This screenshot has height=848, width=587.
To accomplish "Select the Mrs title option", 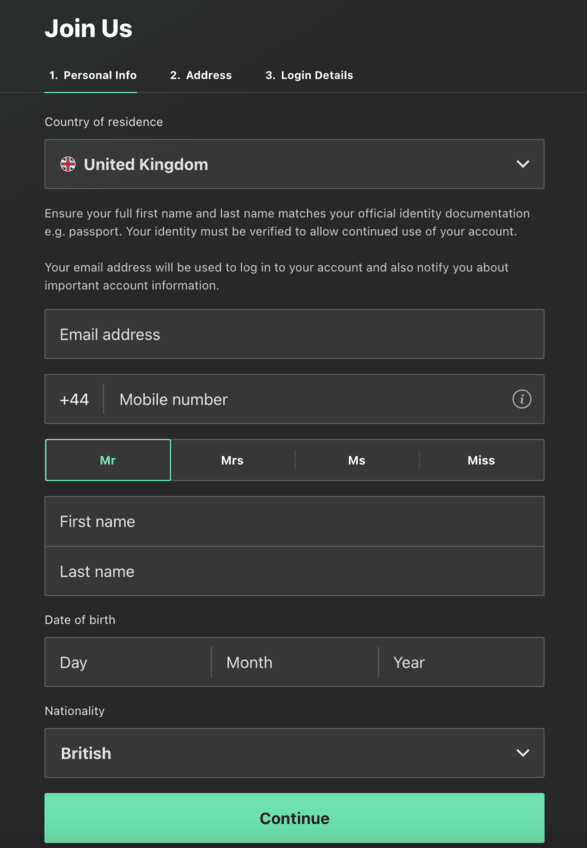I will point(232,460).
